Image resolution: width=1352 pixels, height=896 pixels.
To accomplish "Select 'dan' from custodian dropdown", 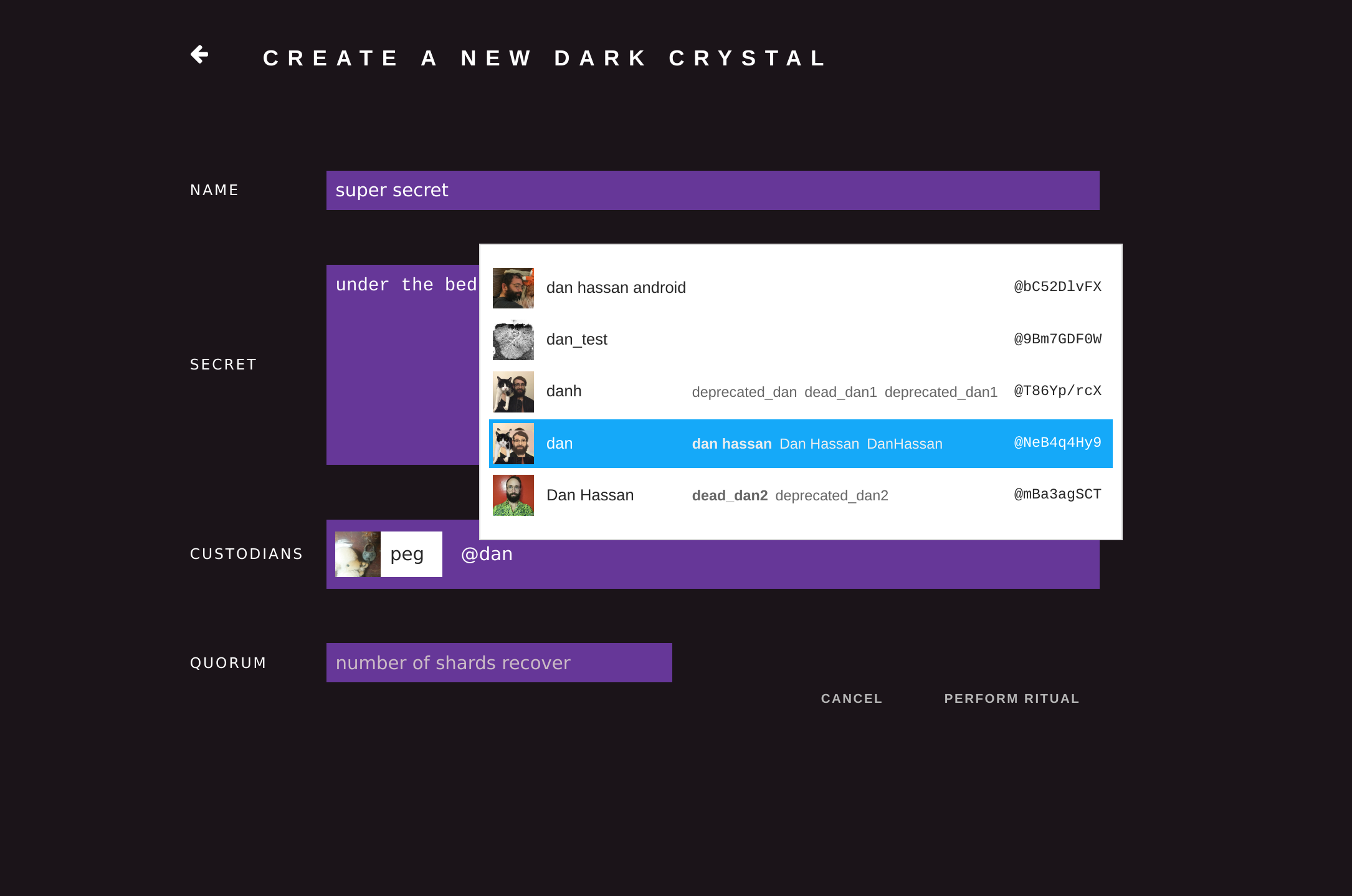I will [x=560, y=443].
